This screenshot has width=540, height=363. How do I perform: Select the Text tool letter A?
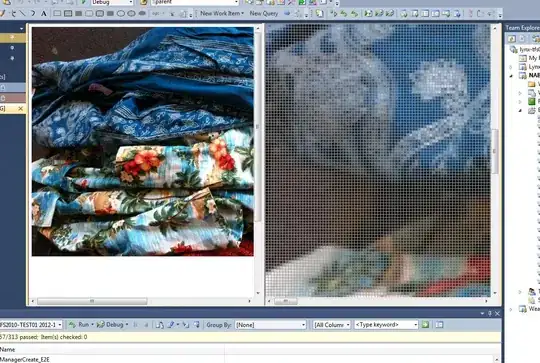tap(44, 14)
